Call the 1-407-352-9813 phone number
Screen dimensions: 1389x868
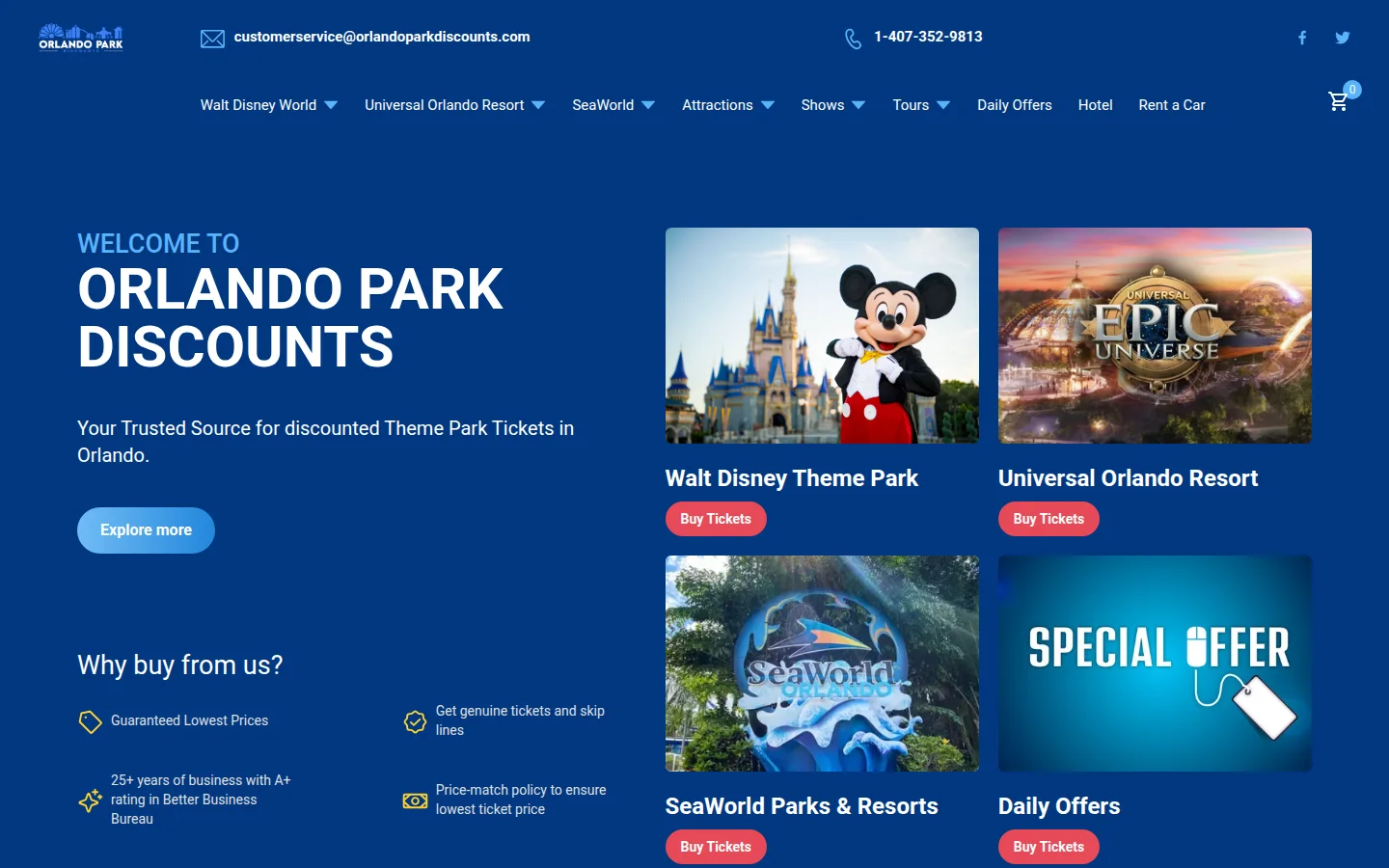click(x=928, y=37)
